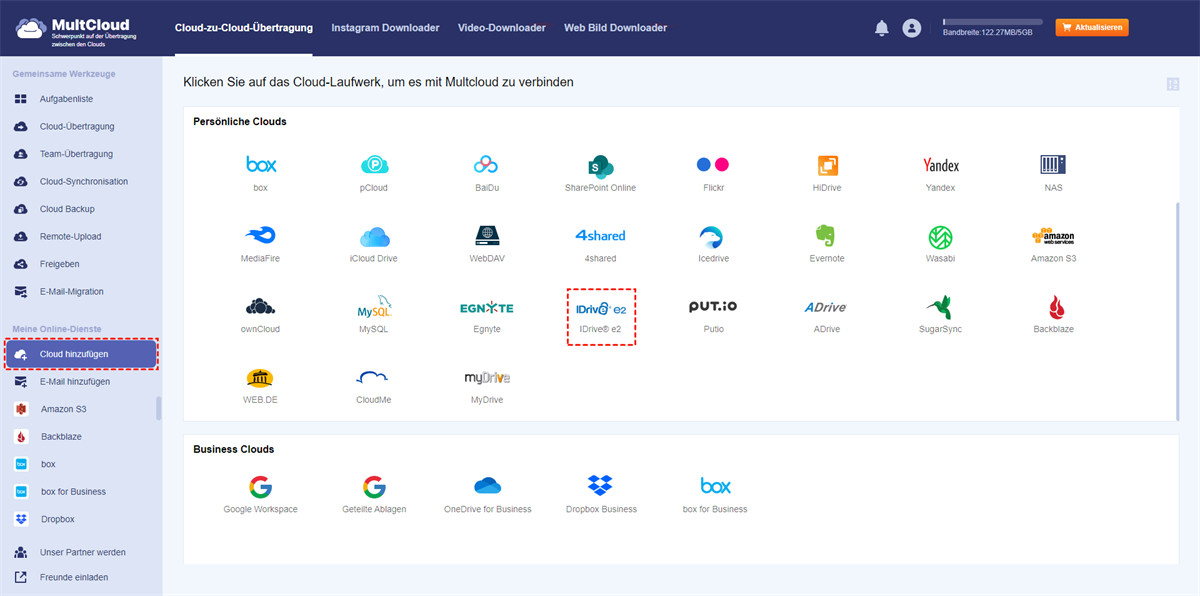Choose the iCloud Drive icon
Viewport: 1200px width, 596px height.
click(x=374, y=236)
